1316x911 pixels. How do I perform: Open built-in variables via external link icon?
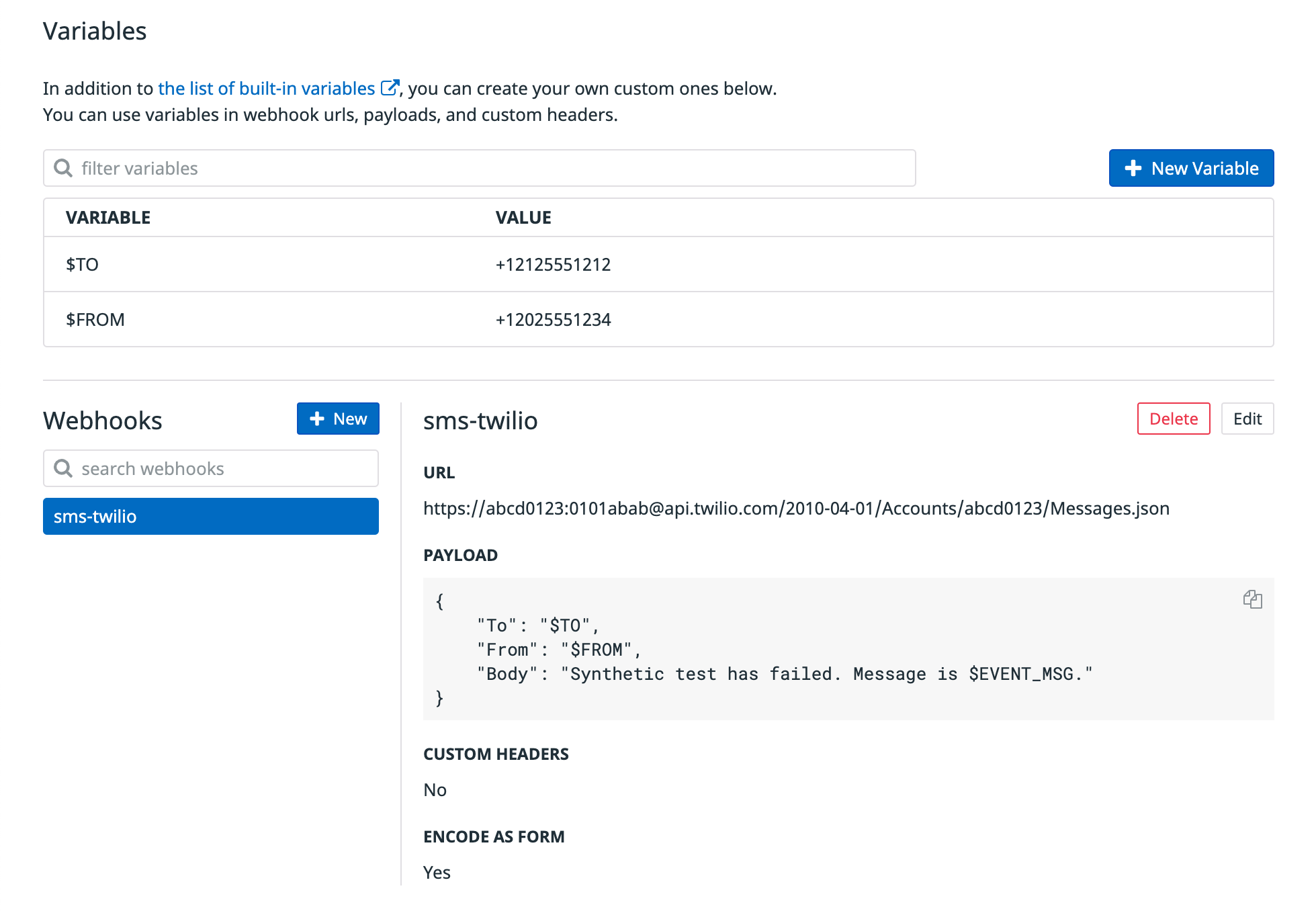tap(390, 86)
